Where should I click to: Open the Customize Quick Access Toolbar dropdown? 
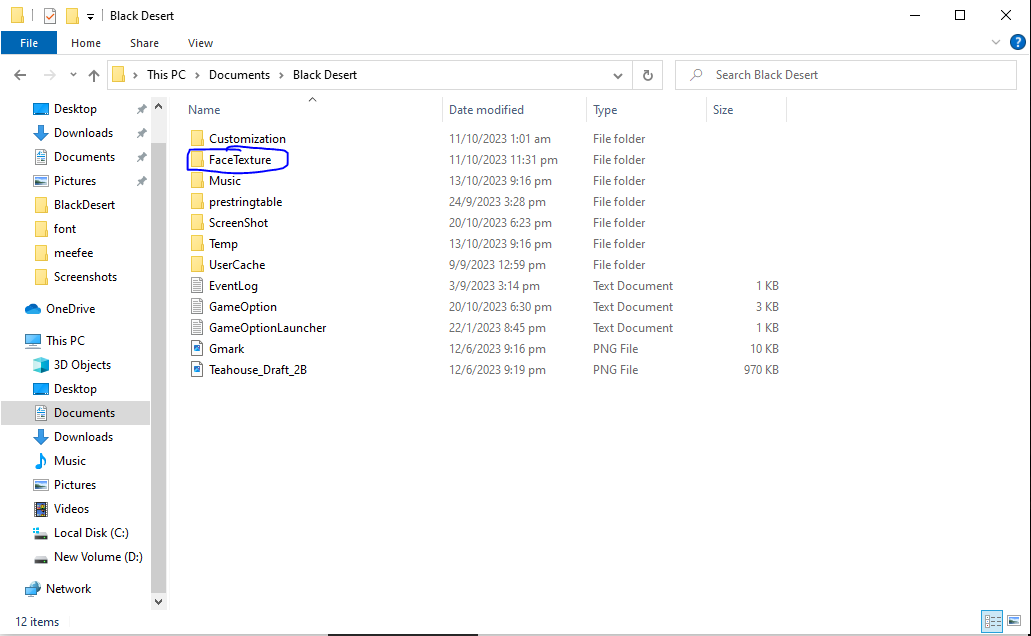(x=90, y=16)
